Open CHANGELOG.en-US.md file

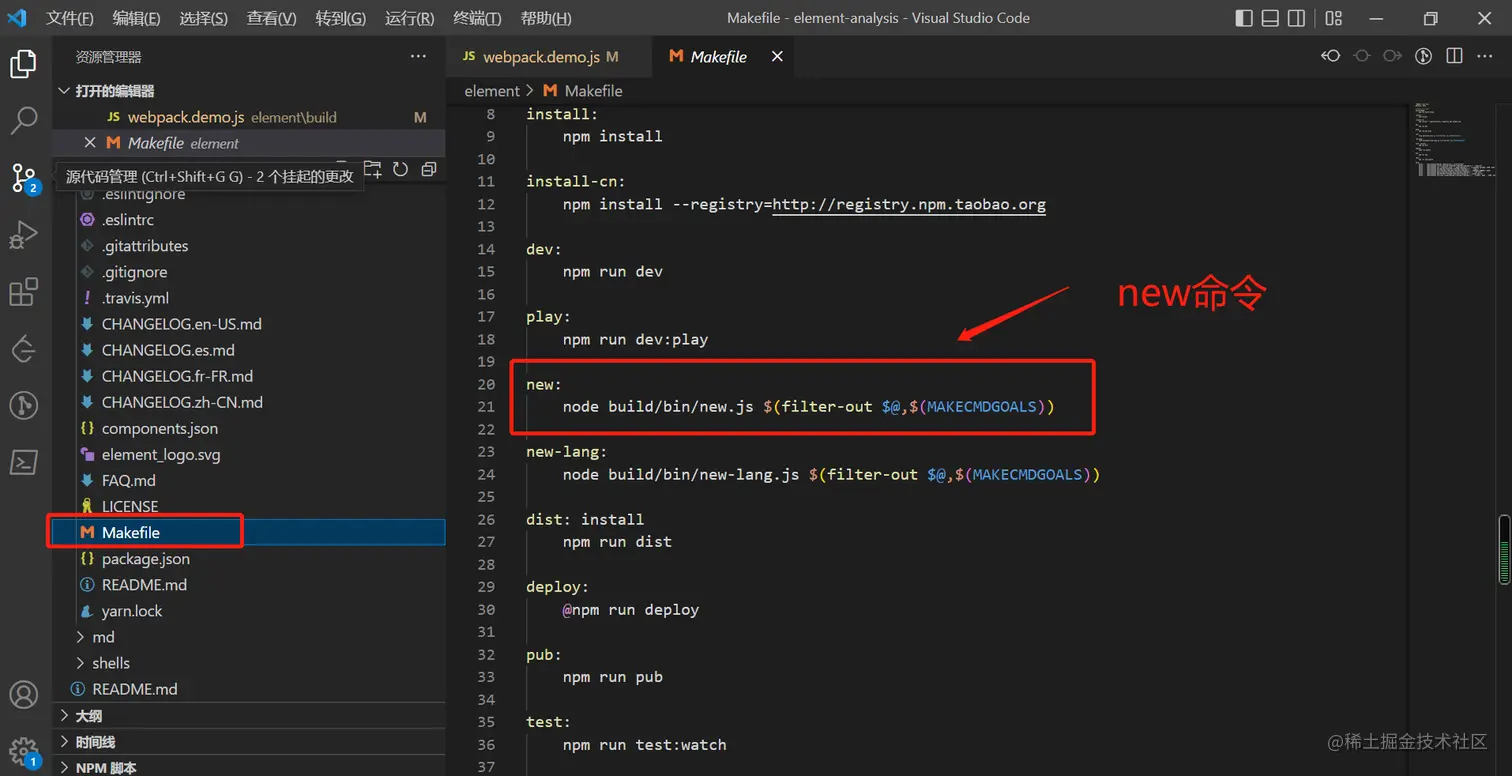click(249, 324)
